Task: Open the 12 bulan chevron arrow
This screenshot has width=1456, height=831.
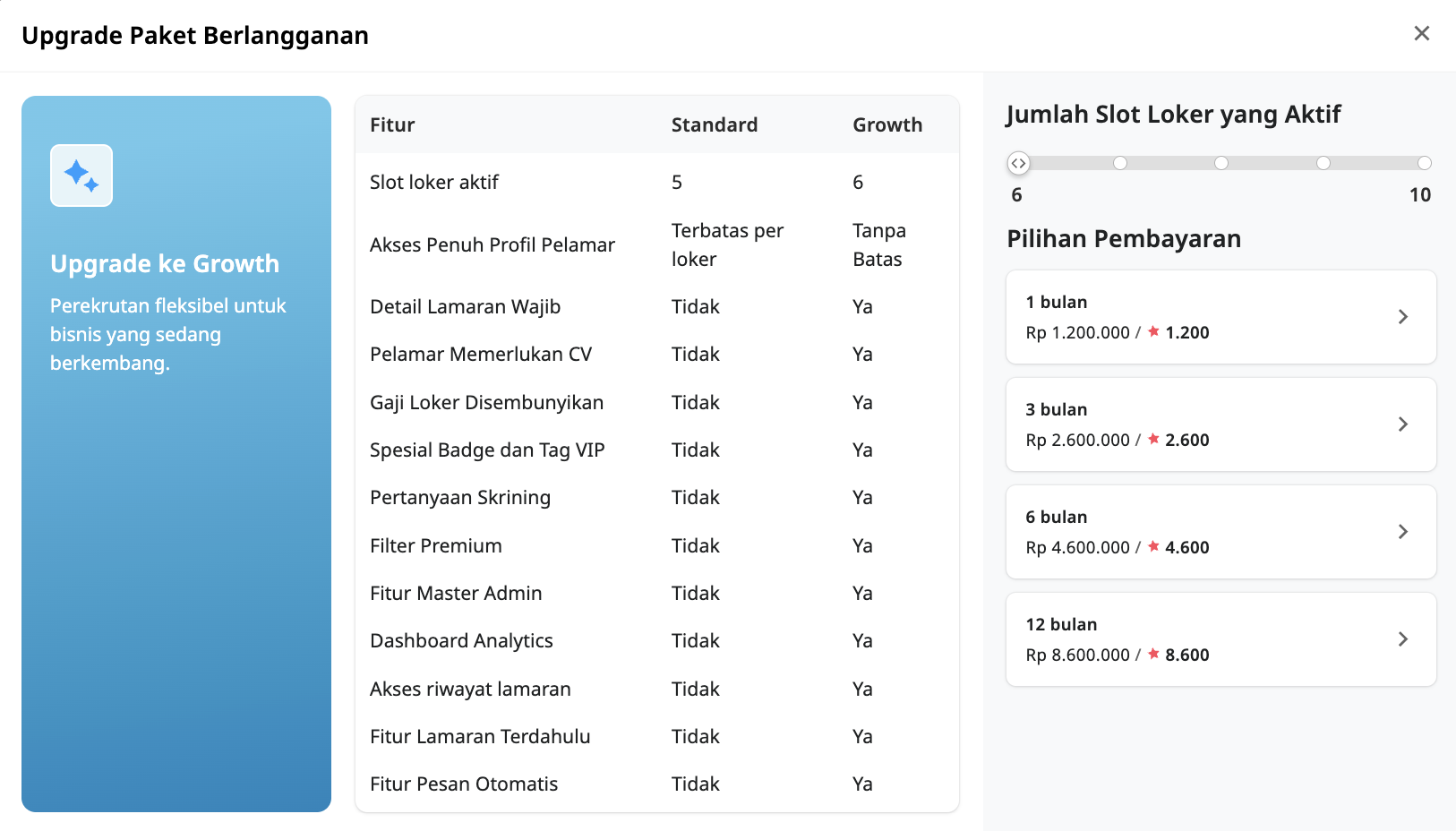Action: coord(1402,639)
